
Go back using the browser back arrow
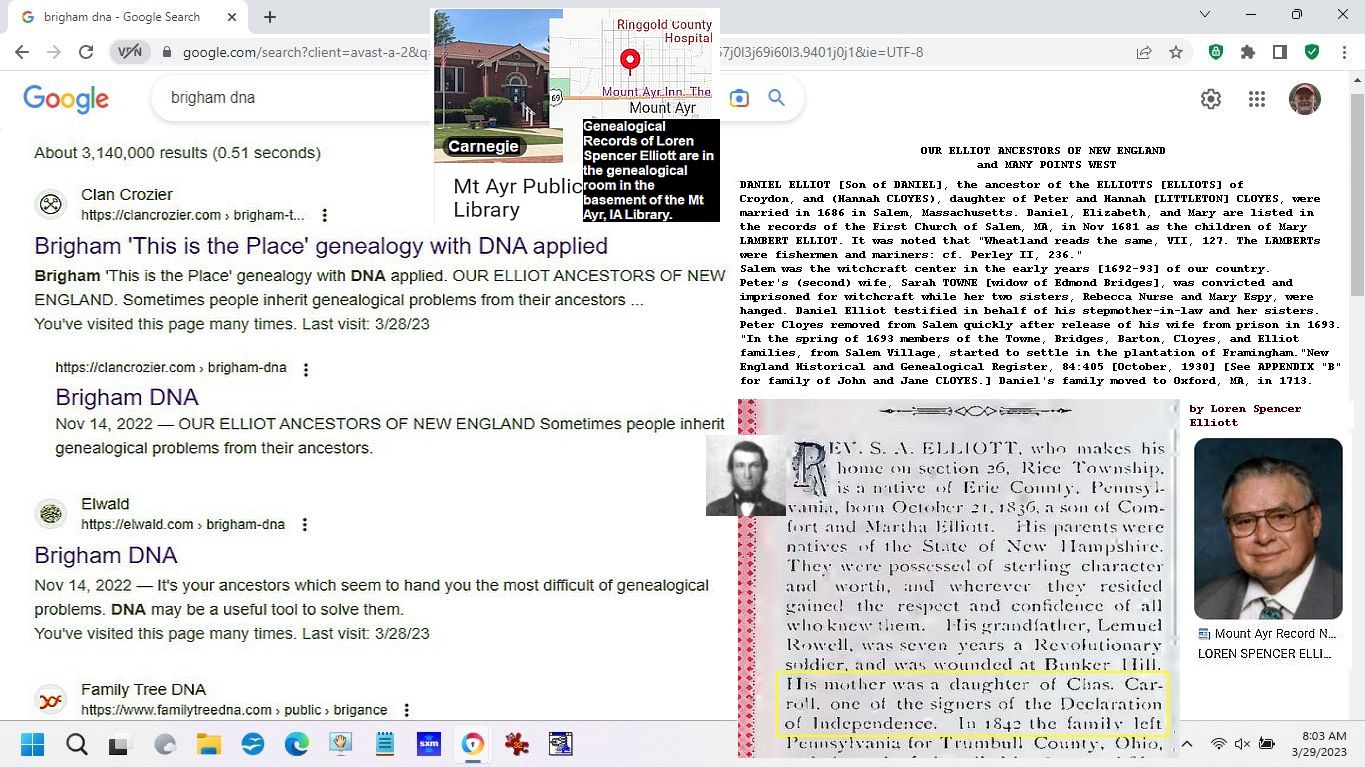tap(22, 52)
